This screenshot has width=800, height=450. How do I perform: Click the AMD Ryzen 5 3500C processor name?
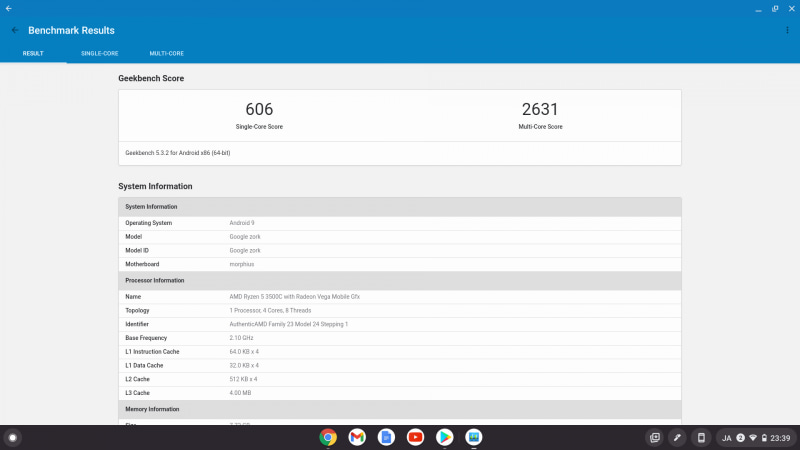click(294, 296)
